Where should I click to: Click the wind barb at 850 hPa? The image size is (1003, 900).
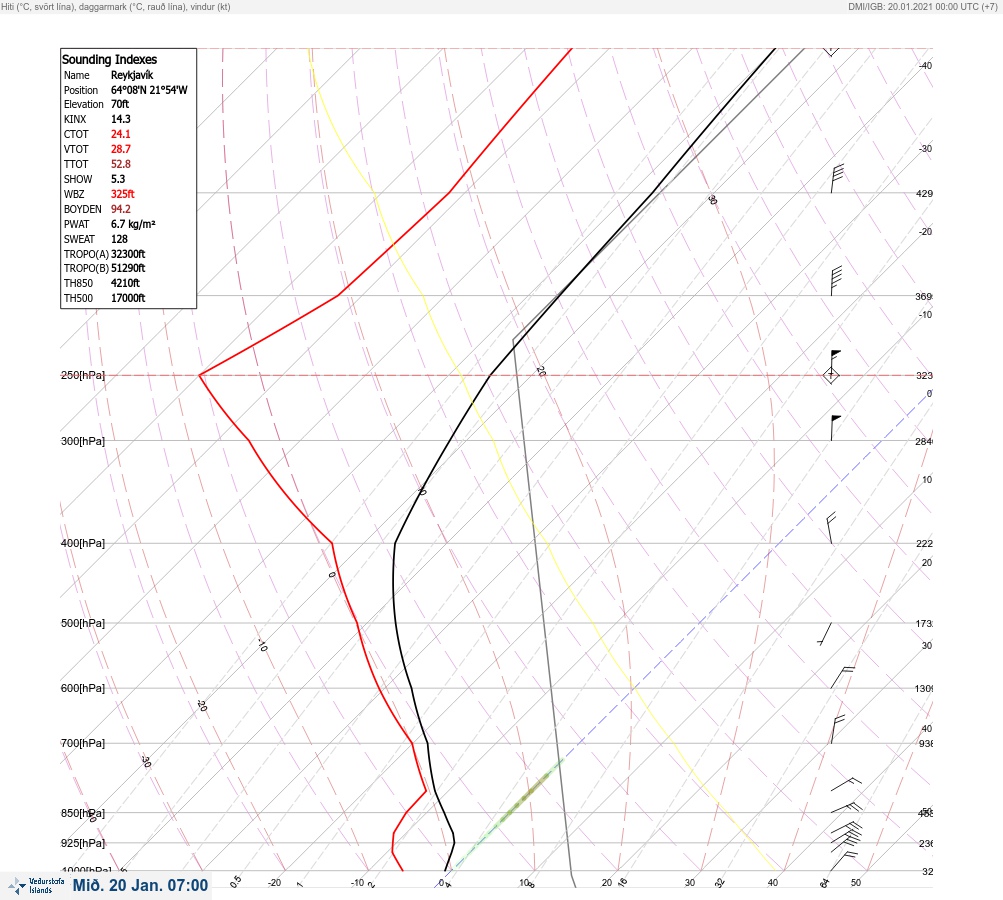[846, 807]
